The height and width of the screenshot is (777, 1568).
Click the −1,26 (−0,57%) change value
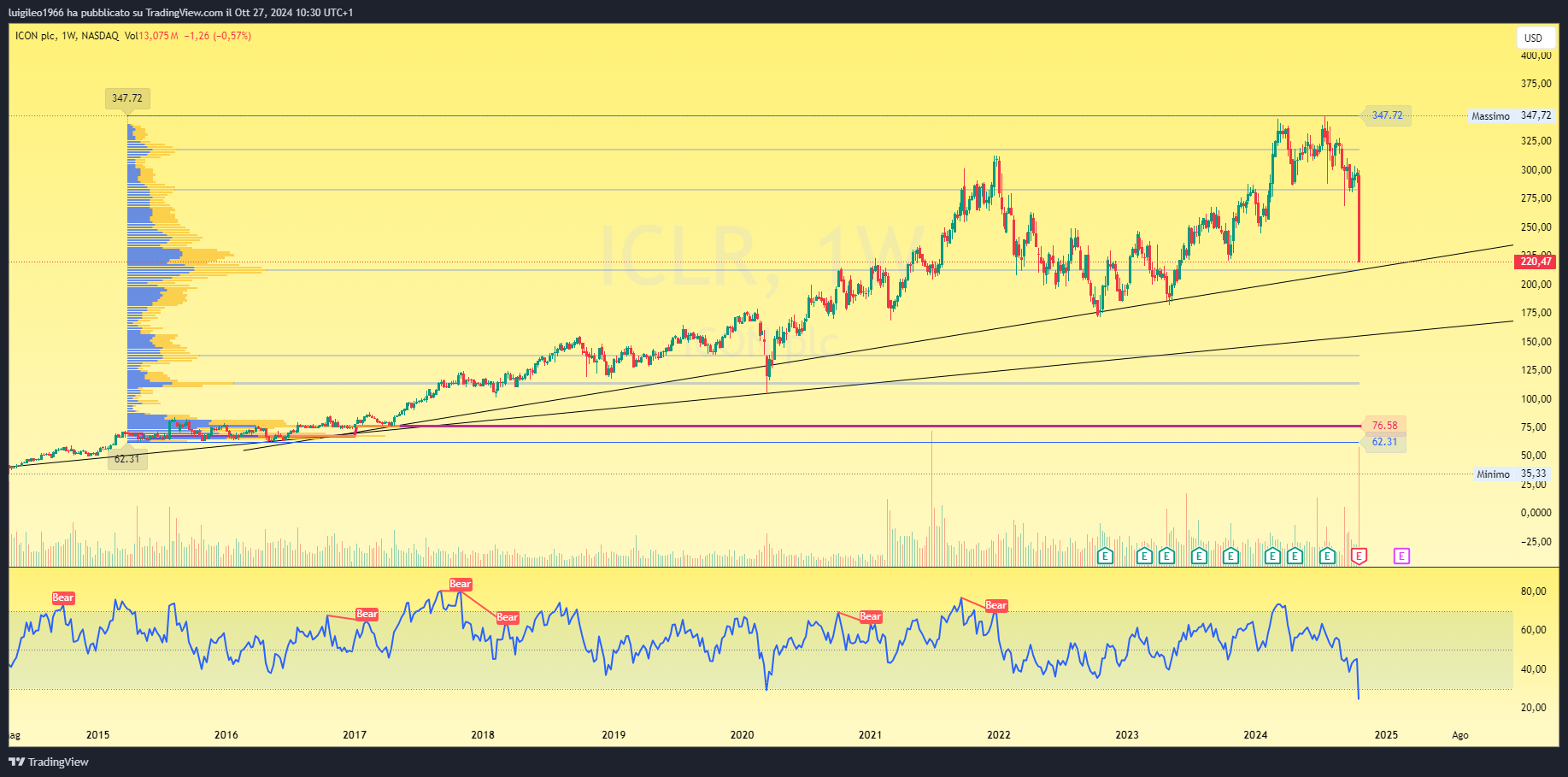(x=218, y=36)
